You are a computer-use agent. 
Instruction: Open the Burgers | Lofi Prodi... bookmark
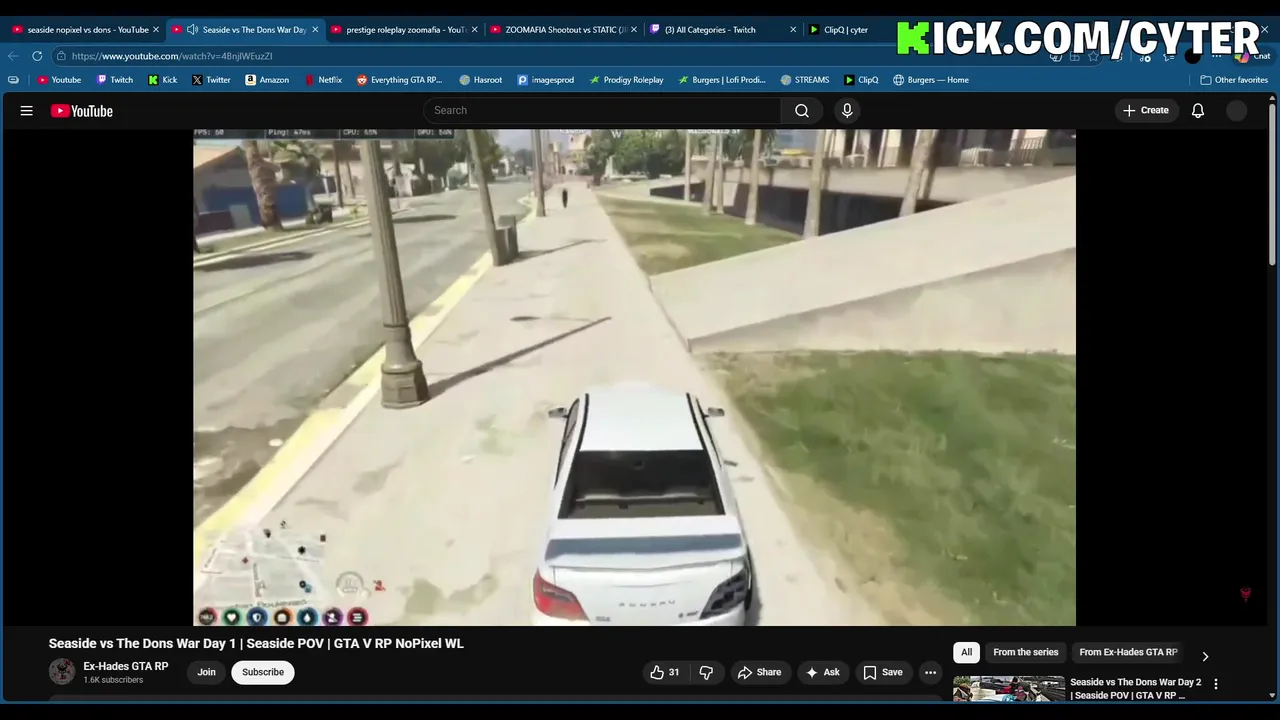[721, 80]
